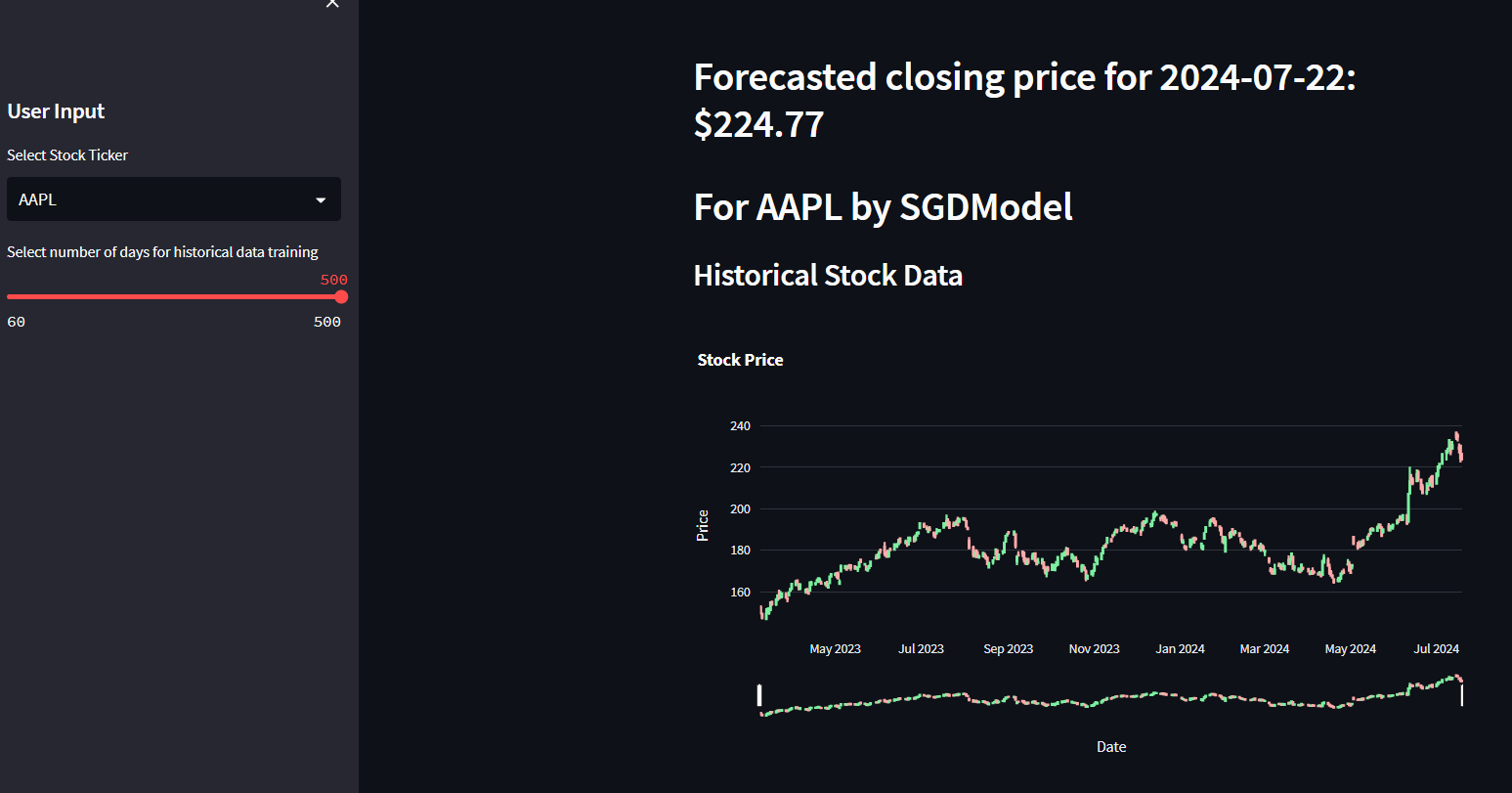
Task: Click the red slider thumb for training days
Action: 341,297
